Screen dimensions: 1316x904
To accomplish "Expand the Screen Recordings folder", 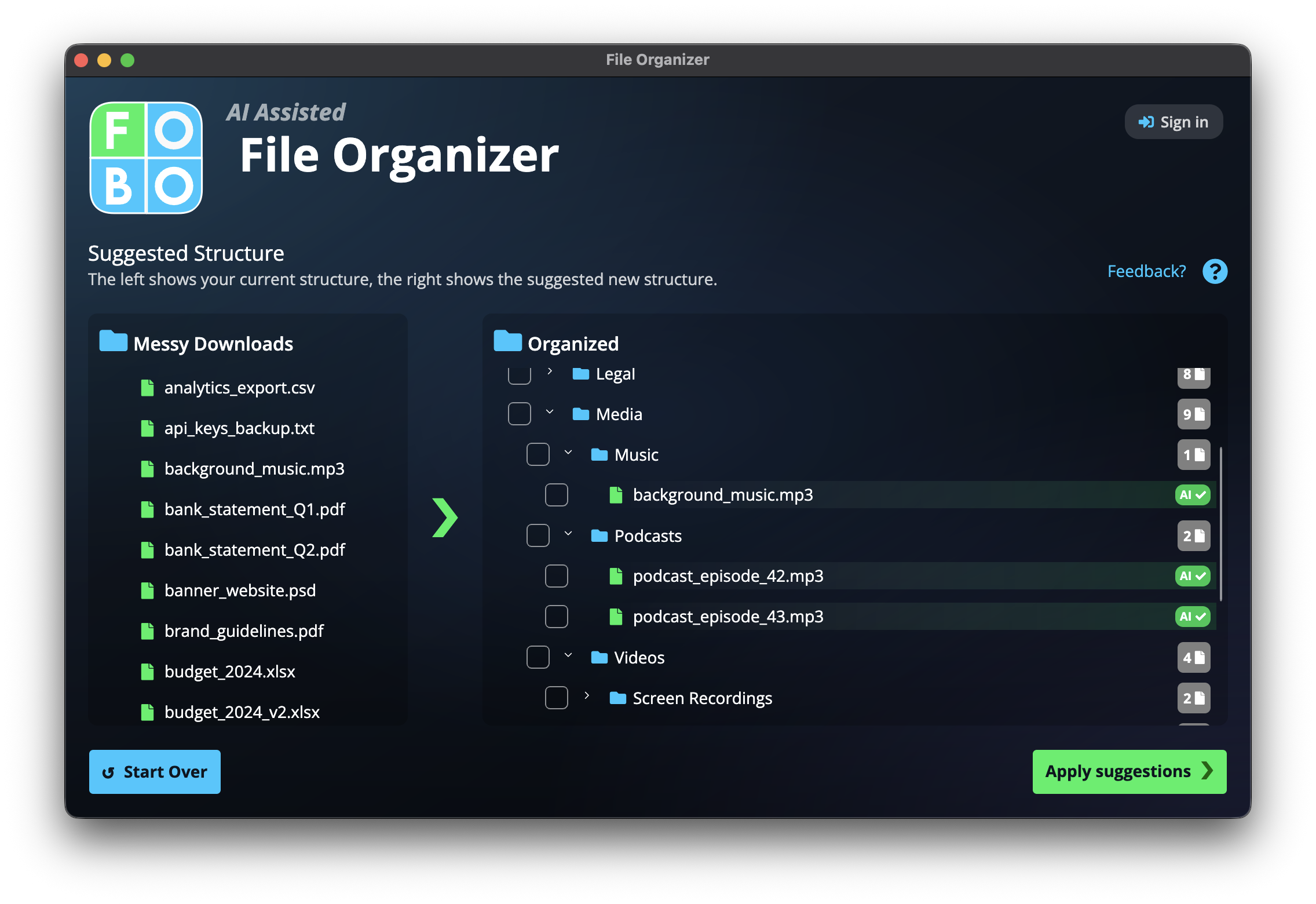I will [587, 696].
